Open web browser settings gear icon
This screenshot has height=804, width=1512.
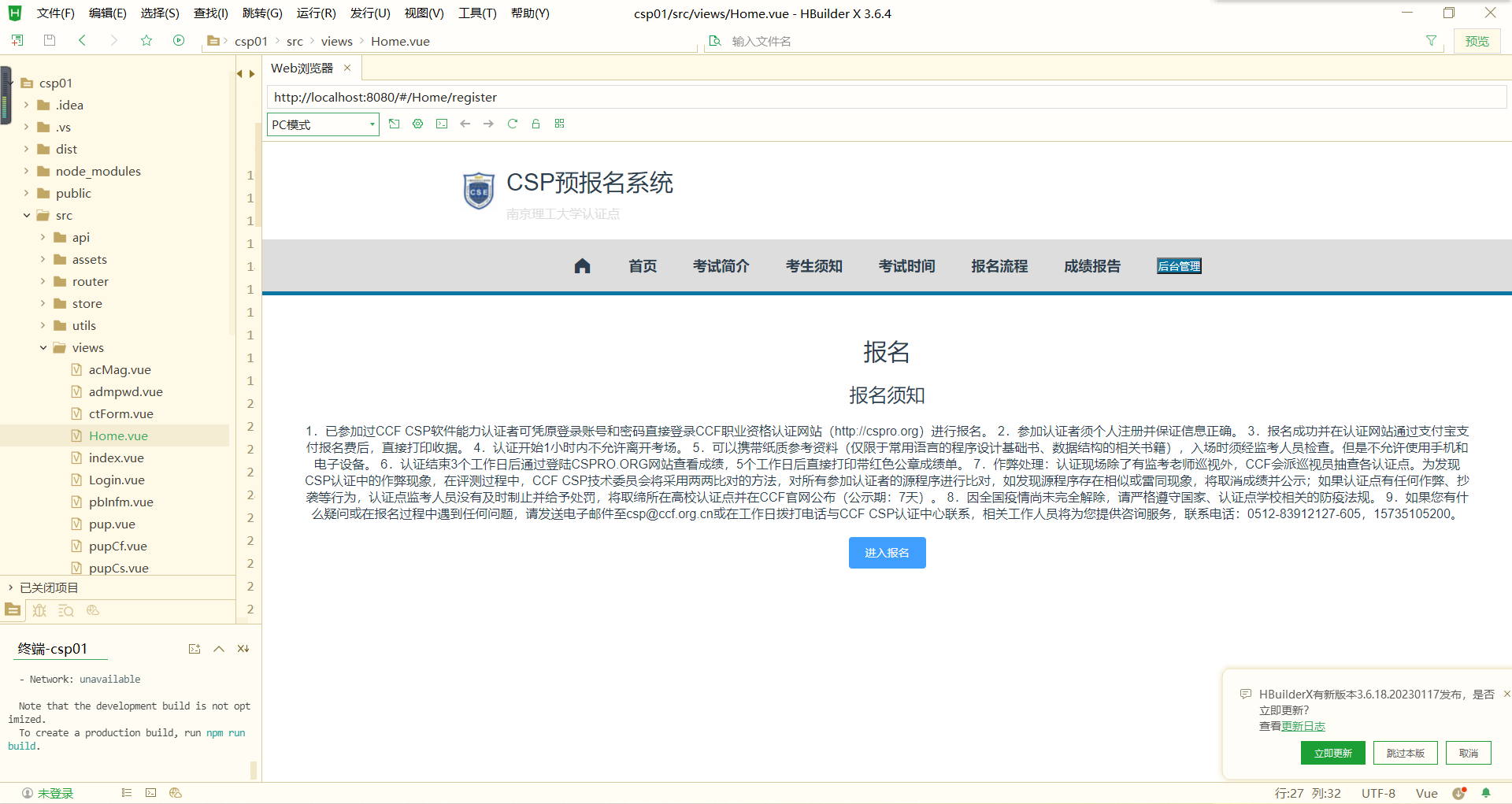(418, 124)
